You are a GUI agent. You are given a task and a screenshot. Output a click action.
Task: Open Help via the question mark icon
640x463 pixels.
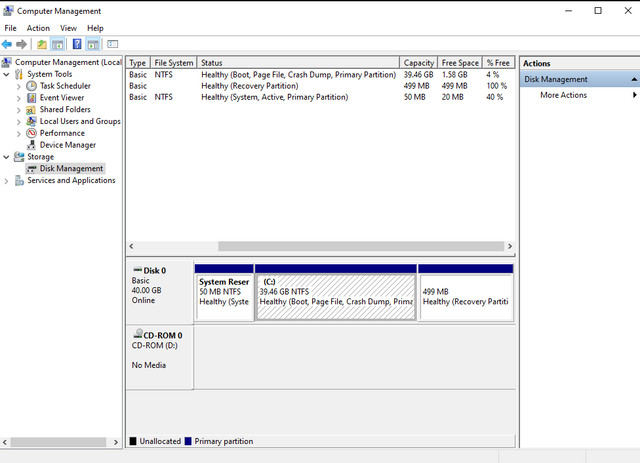click(x=77, y=44)
